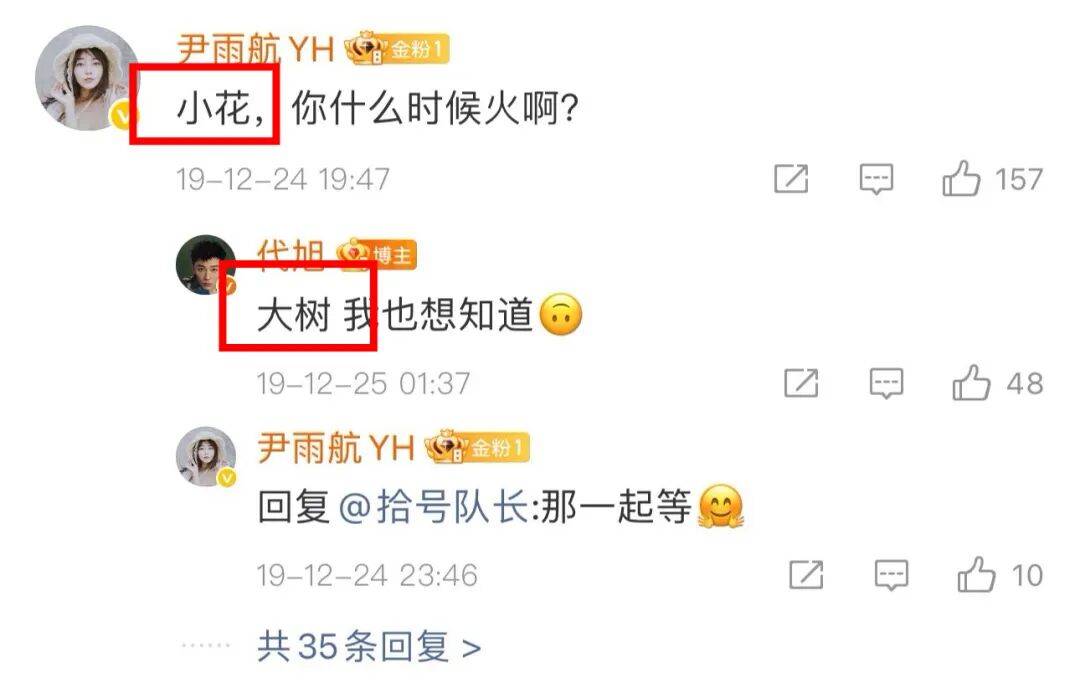Open the @拾号队长 mention link
Viewport: 1080px width, 688px height.
point(434,508)
